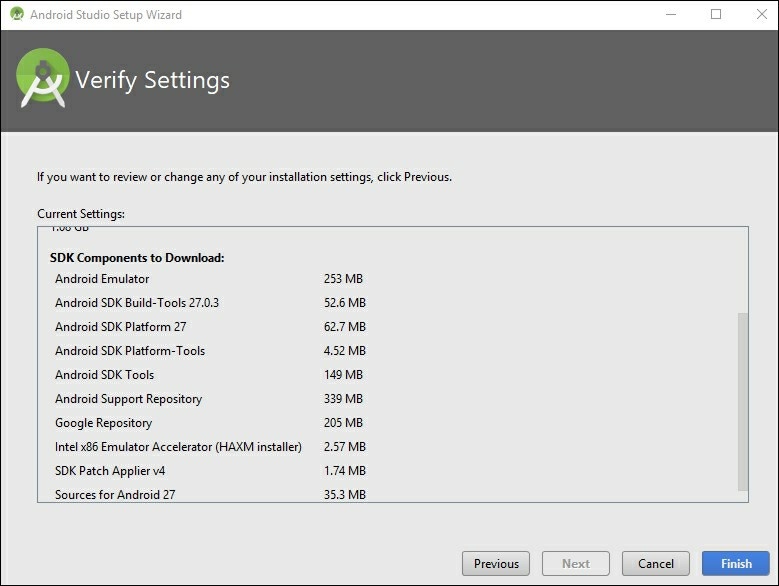Image resolution: width=779 pixels, height=586 pixels.
Task: Click the 253 MB size value
Action: tap(343, 279)
